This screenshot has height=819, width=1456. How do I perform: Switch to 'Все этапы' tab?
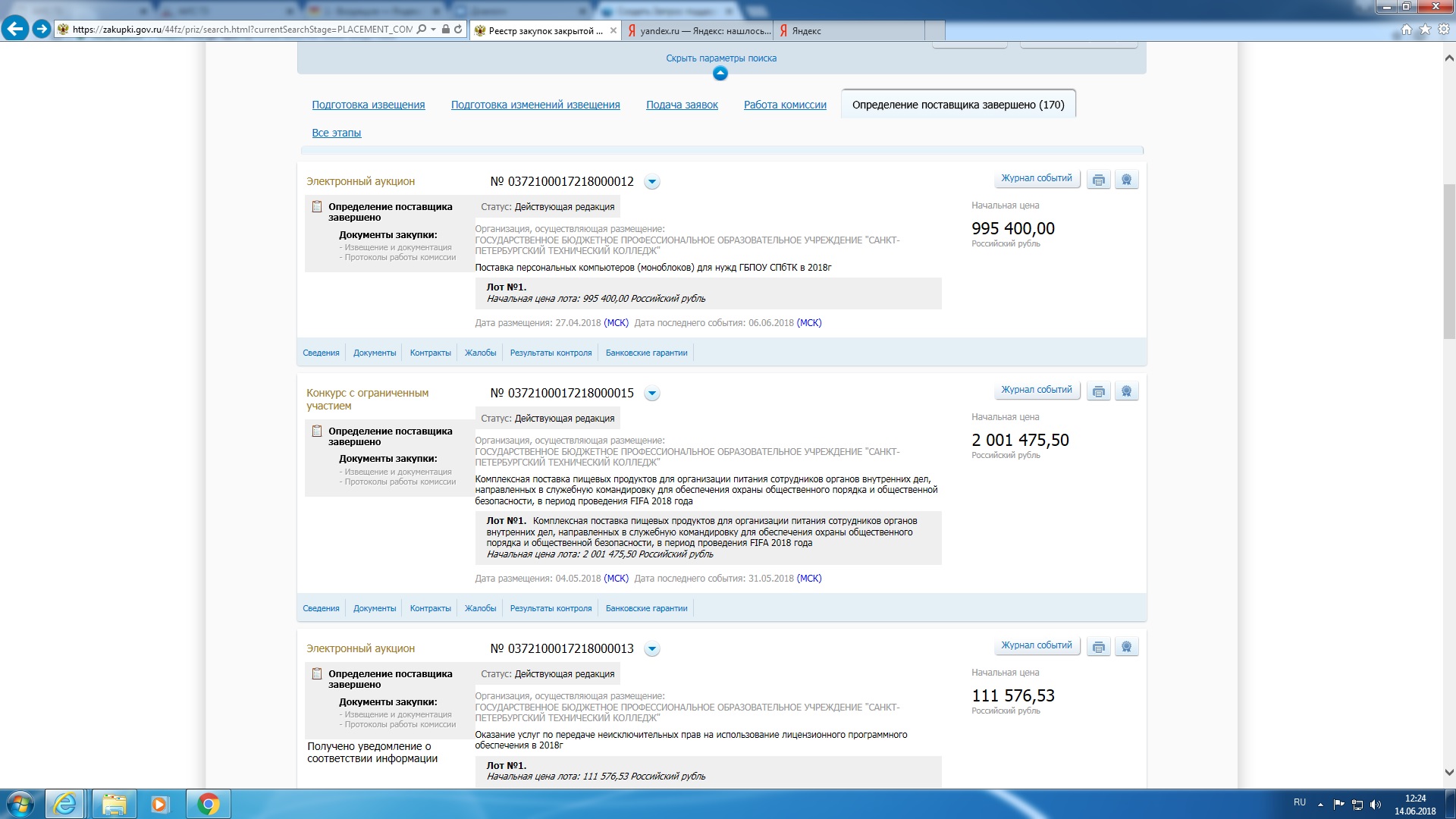[x=337, y=133]
